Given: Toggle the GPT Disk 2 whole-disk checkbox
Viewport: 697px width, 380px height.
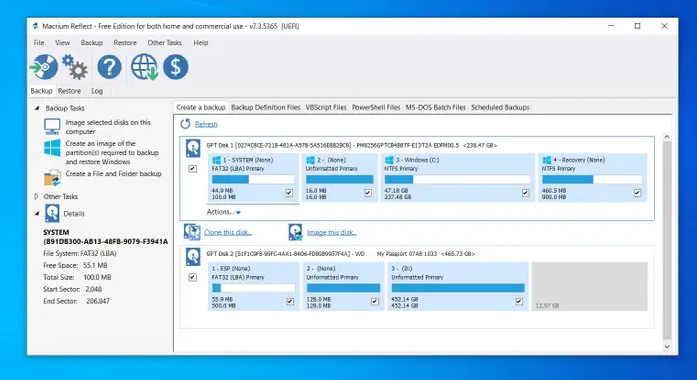Looking at the screenshot, I should point(192,277).
